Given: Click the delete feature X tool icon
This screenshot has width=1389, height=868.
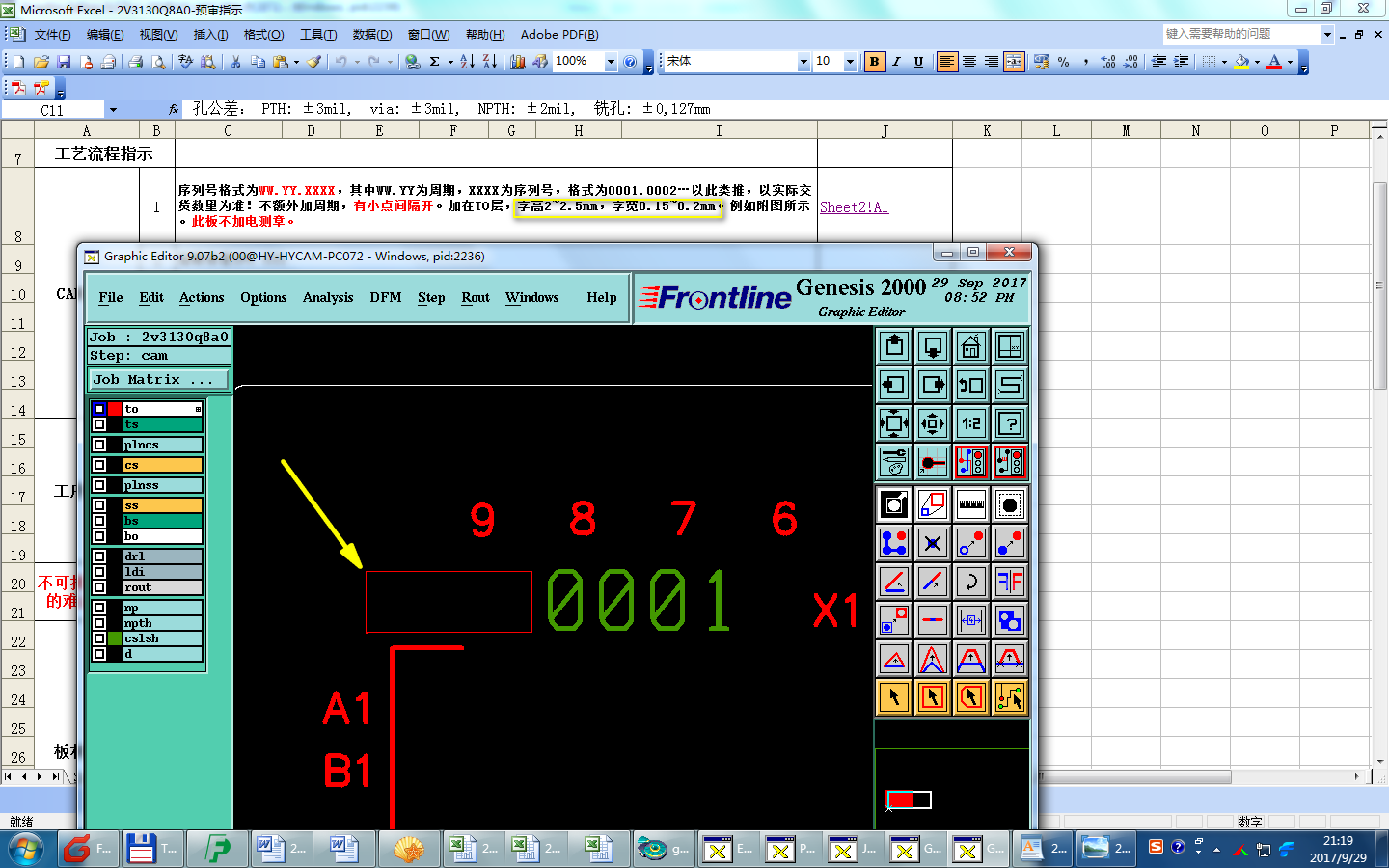Looking at the screenshot, I should 933,543.
